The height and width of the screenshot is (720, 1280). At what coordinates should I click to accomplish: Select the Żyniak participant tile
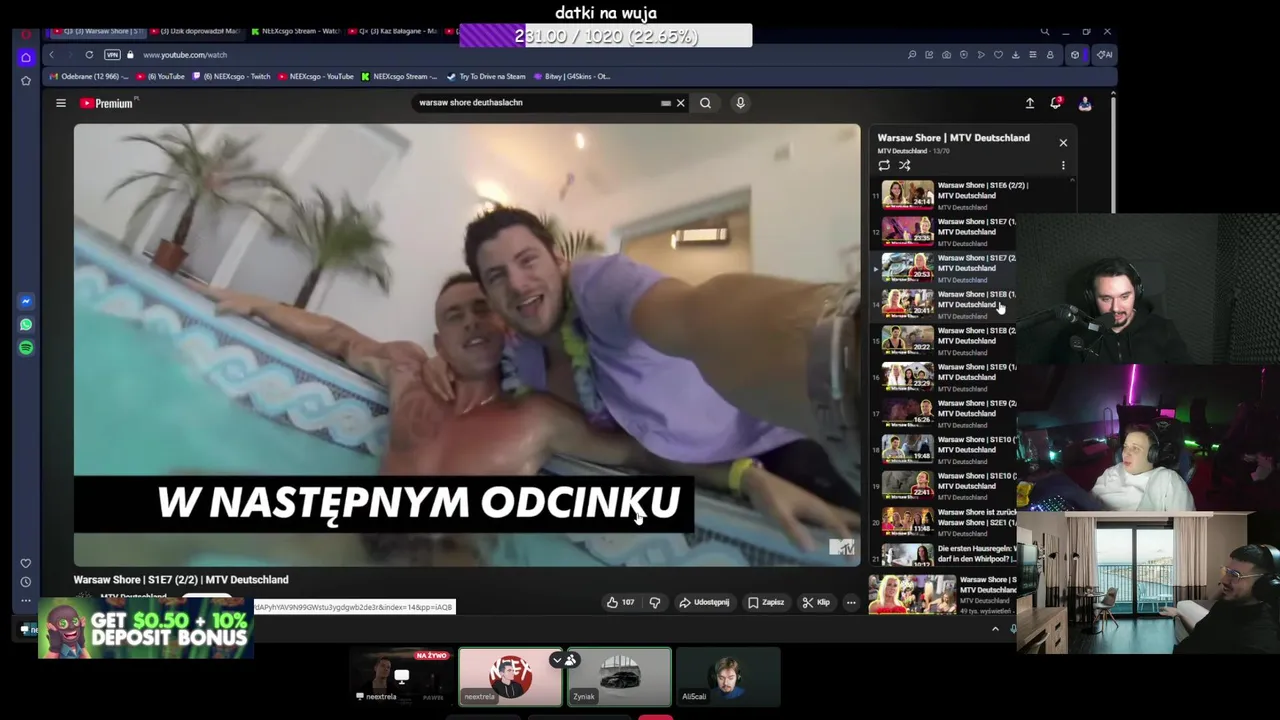620,677
